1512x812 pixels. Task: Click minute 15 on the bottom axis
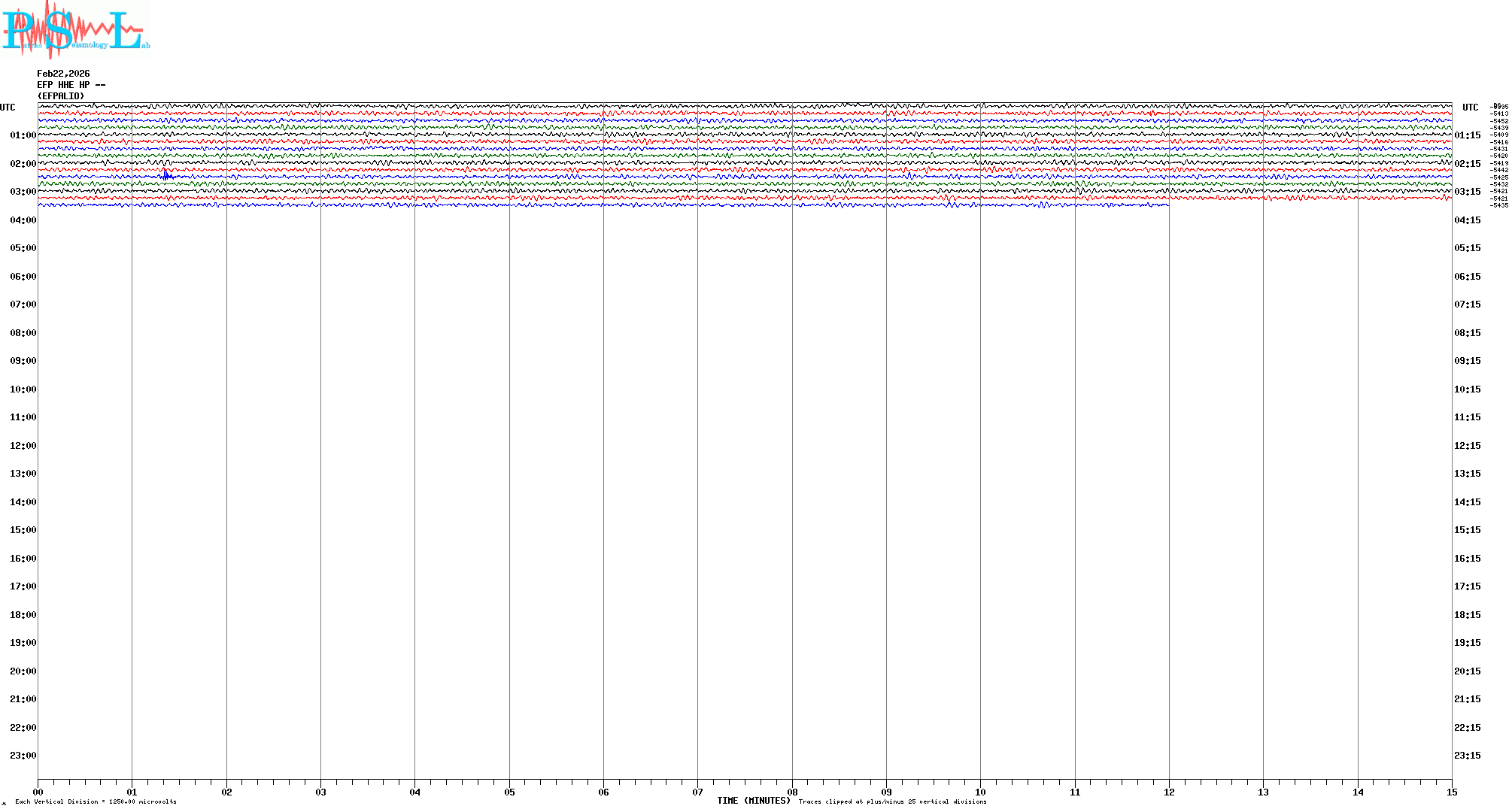(x=1452, y=792)
